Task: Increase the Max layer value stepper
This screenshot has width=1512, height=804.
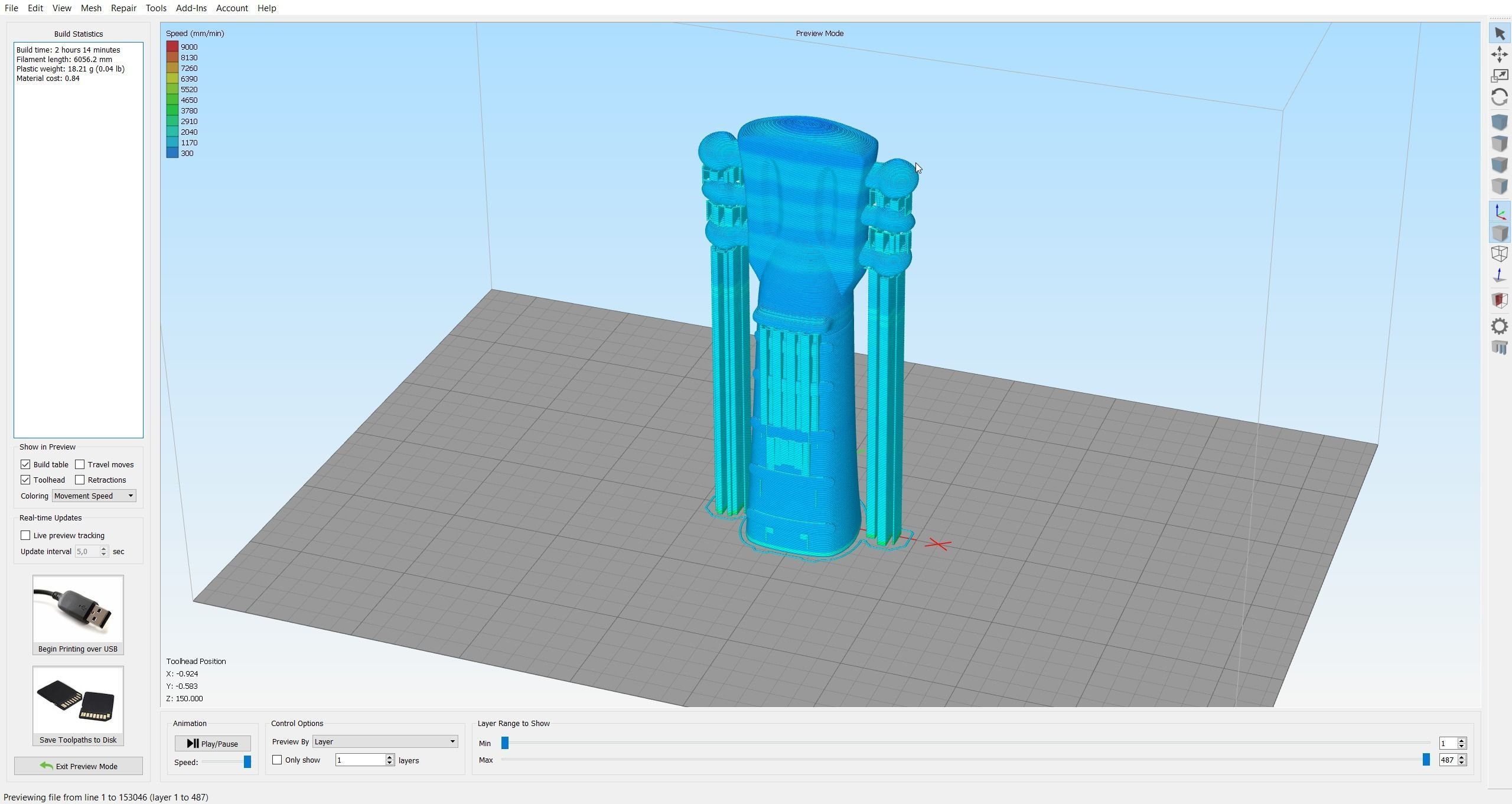Action: 1461,757
